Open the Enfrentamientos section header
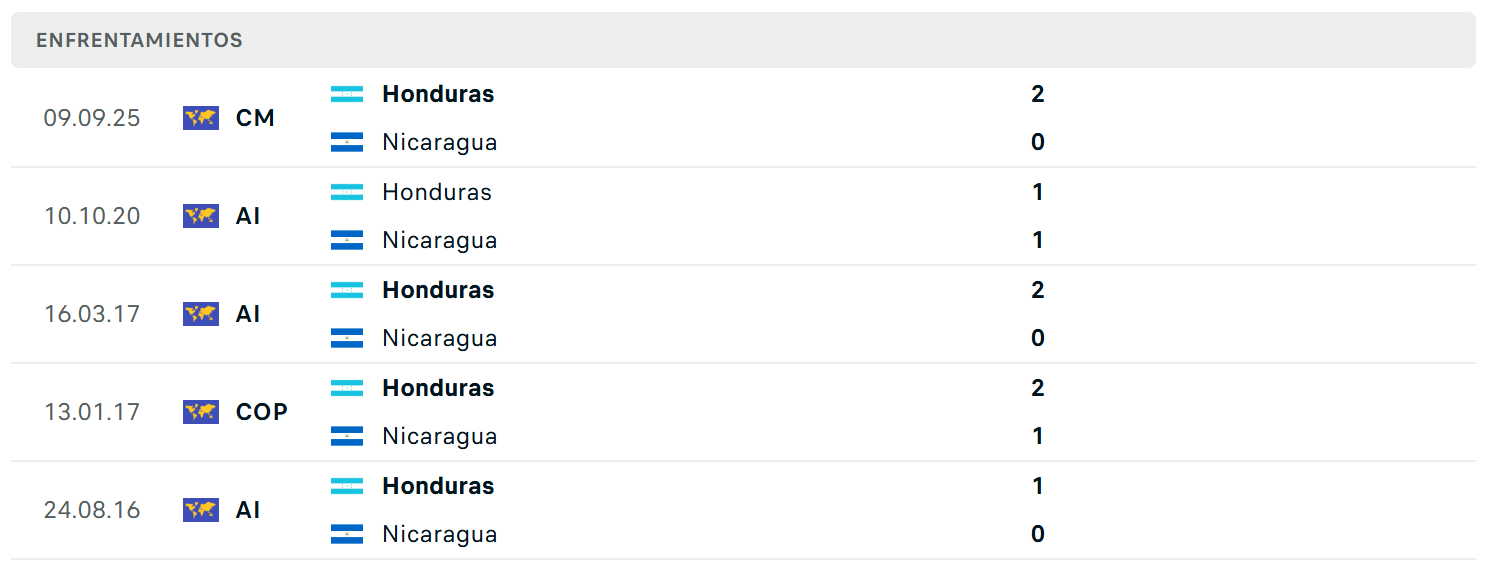Viewport: 1496px width, 572px height. [x=743, y=40]
